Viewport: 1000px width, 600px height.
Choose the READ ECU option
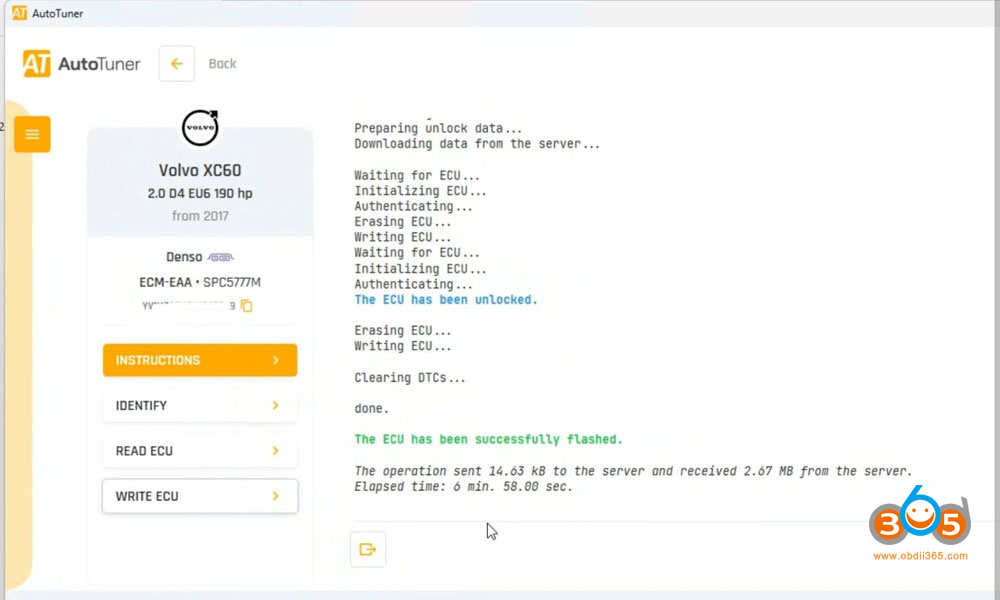pyautogui.click(x=200, y=451)
